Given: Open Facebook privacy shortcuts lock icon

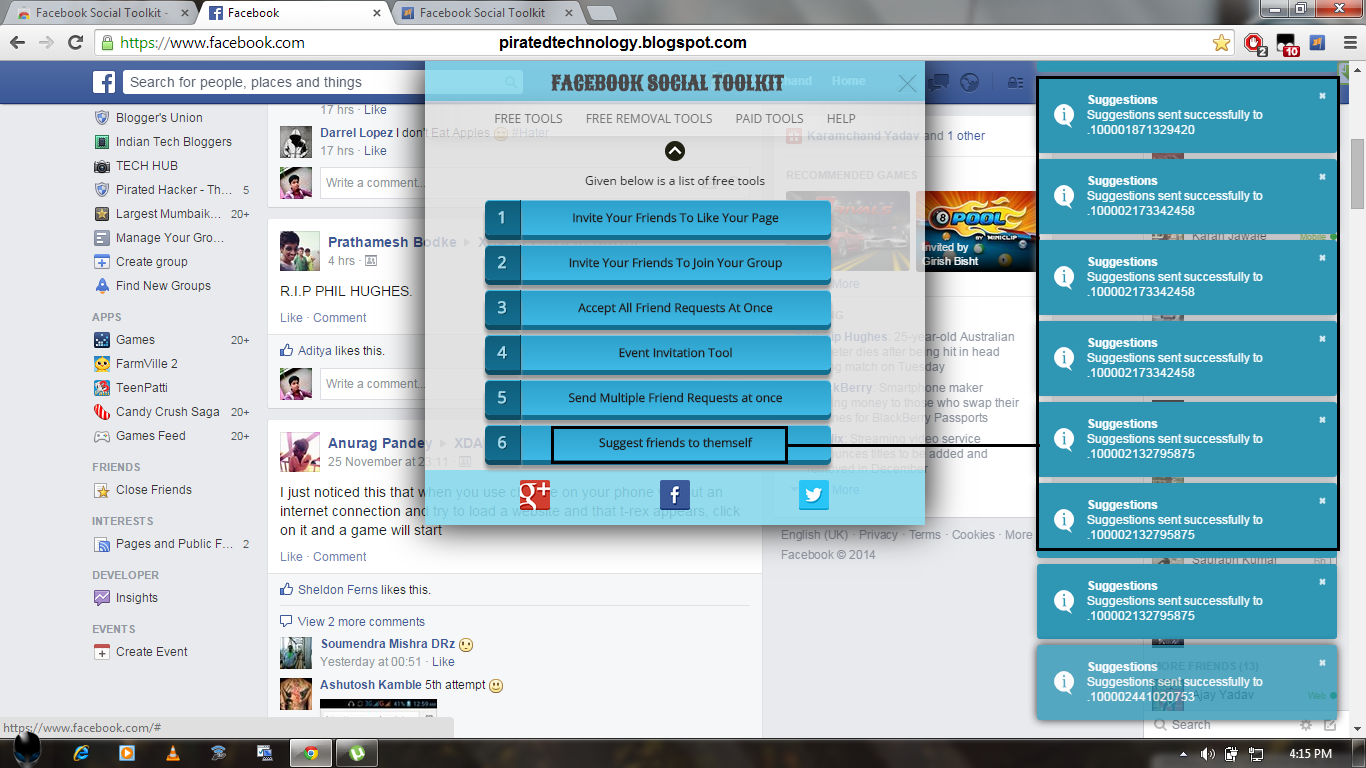Looking at the screenshot, I should click(1014, 82).
